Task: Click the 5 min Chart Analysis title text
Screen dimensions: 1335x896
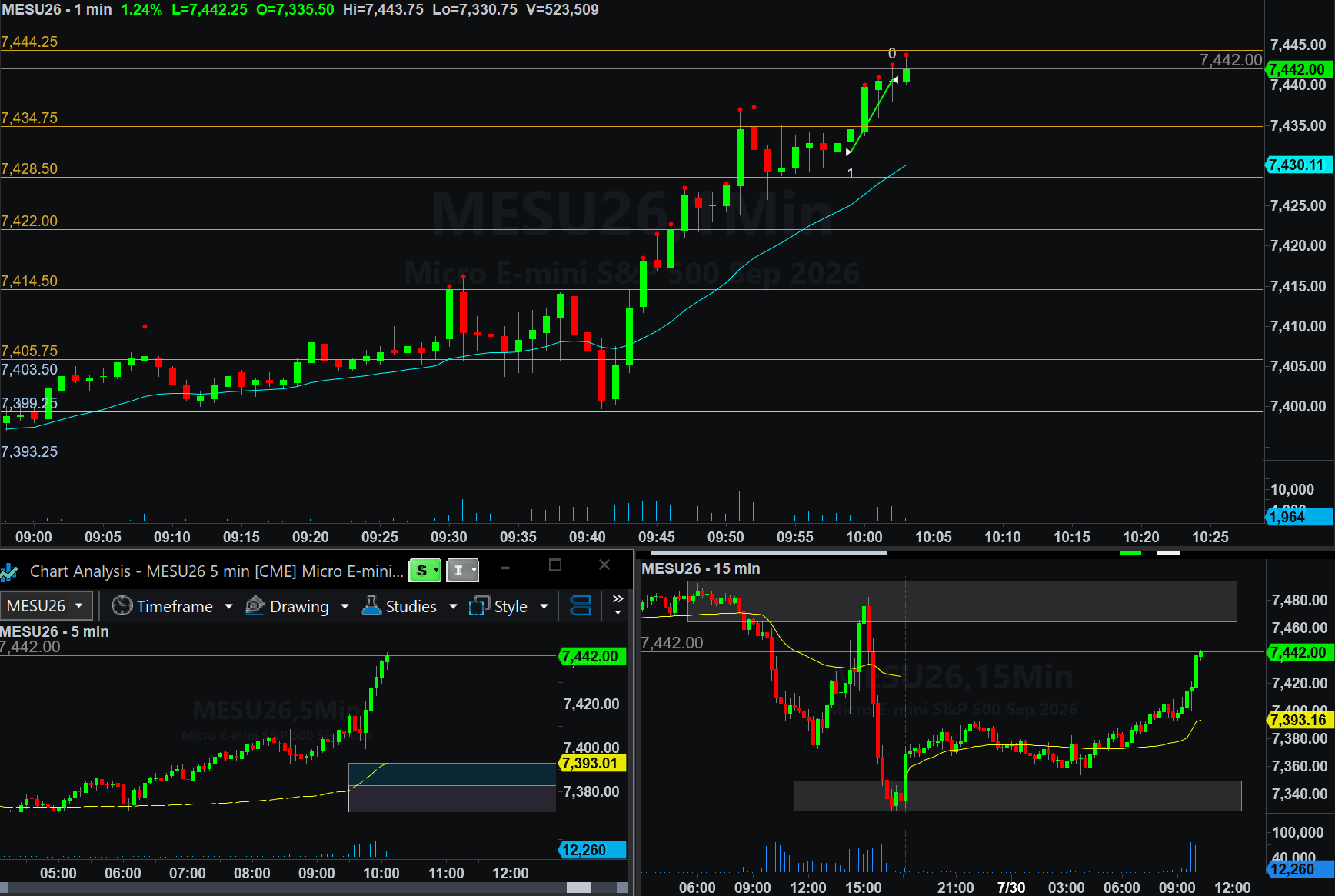Action: pyautogui.click(x=216, y=571)
